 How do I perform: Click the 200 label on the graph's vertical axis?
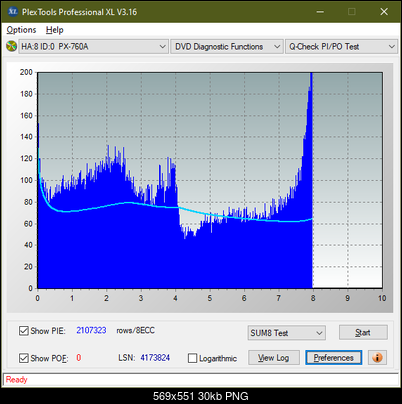pos(26,72)
